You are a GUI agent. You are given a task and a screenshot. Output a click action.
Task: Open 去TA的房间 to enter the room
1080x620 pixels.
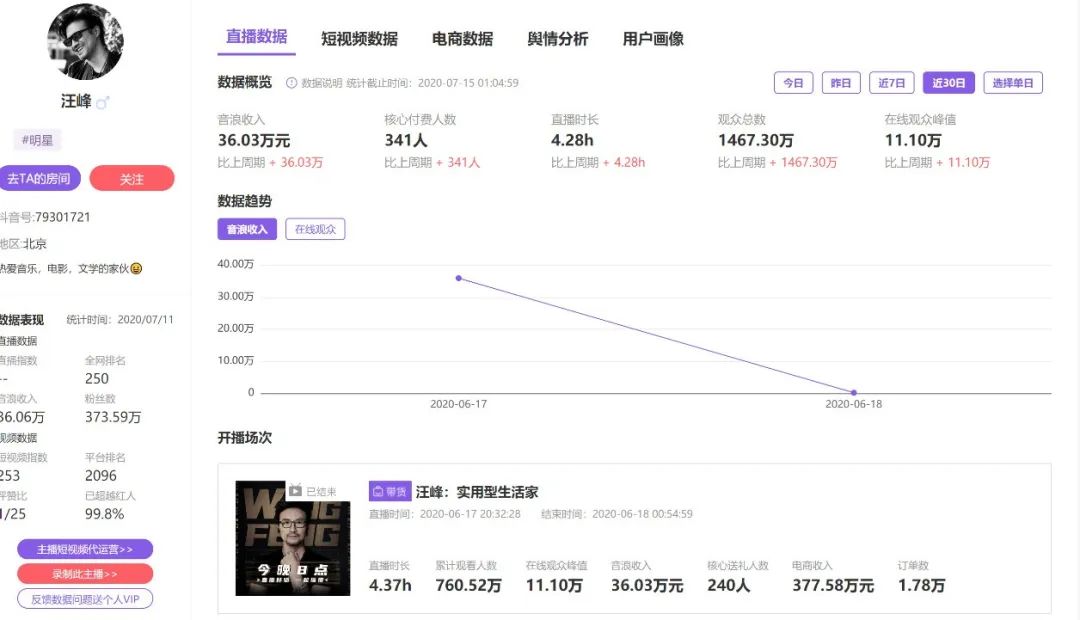click(x=40, y=178)
